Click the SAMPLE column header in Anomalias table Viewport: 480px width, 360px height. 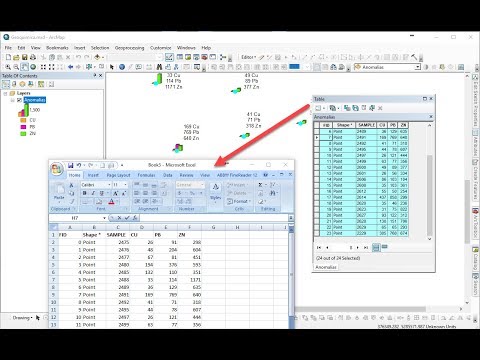[x=366, y=125]
